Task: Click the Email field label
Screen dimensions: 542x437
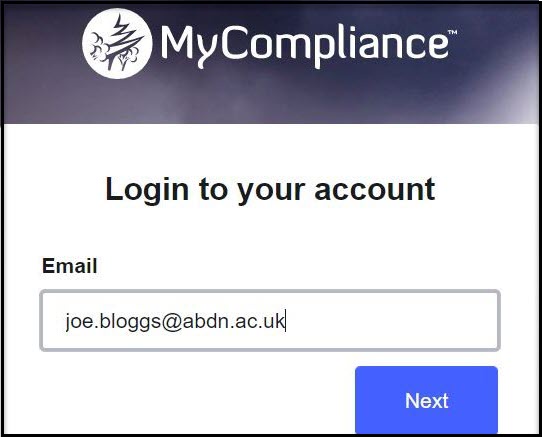Action: [69, 266]
